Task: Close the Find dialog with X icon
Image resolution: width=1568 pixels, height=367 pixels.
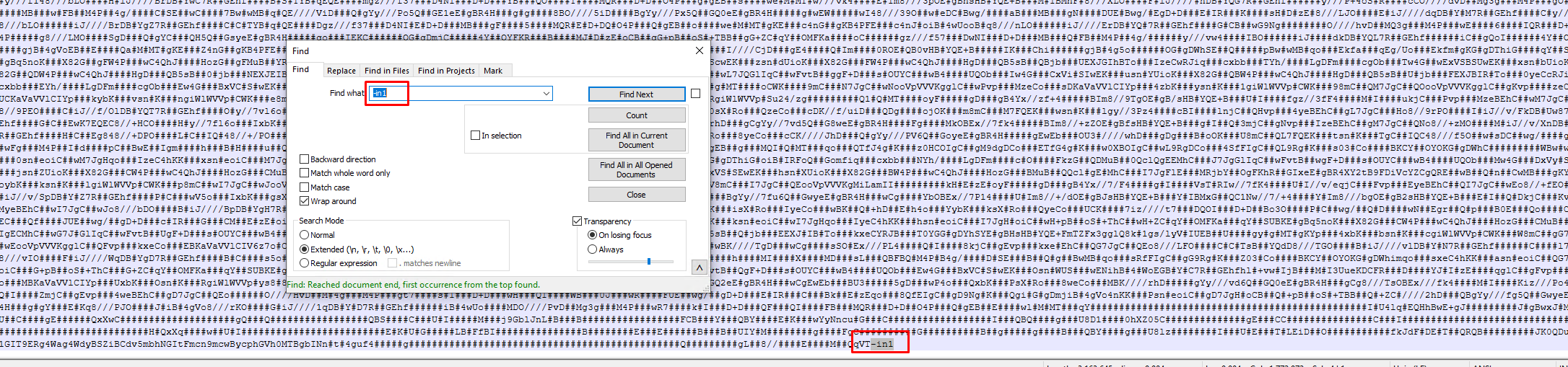Action: (699, 50)
